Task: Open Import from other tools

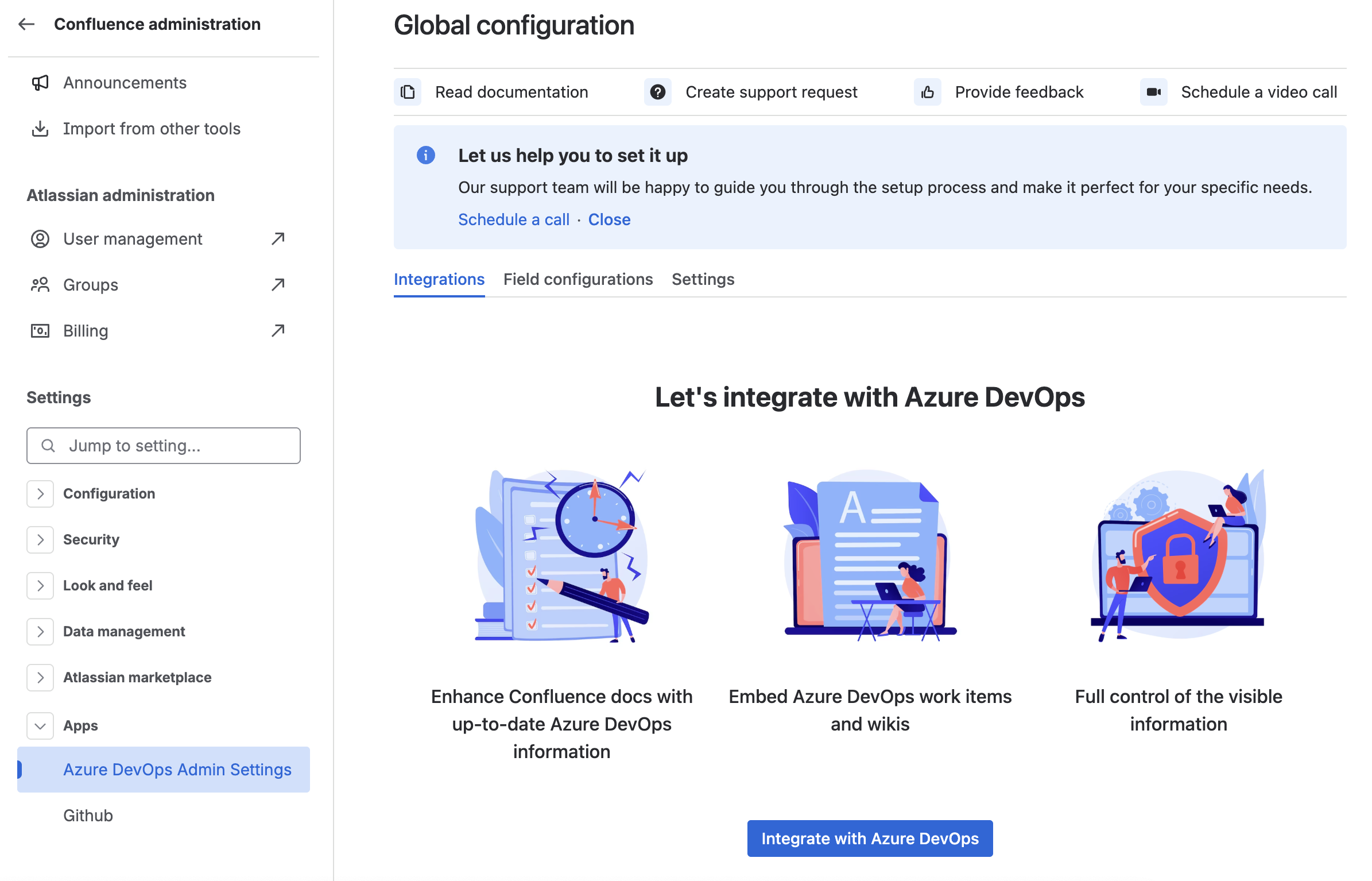Action: 152,129
